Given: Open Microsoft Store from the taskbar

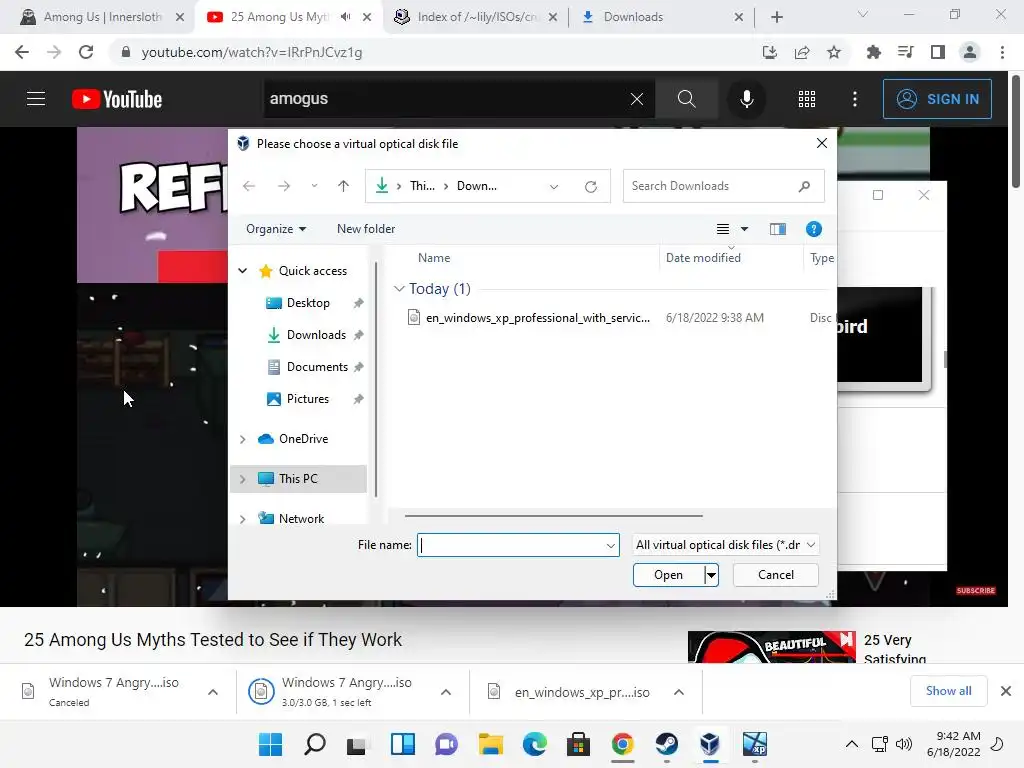Looking at the screenshot, I should [x=578, y=744].
